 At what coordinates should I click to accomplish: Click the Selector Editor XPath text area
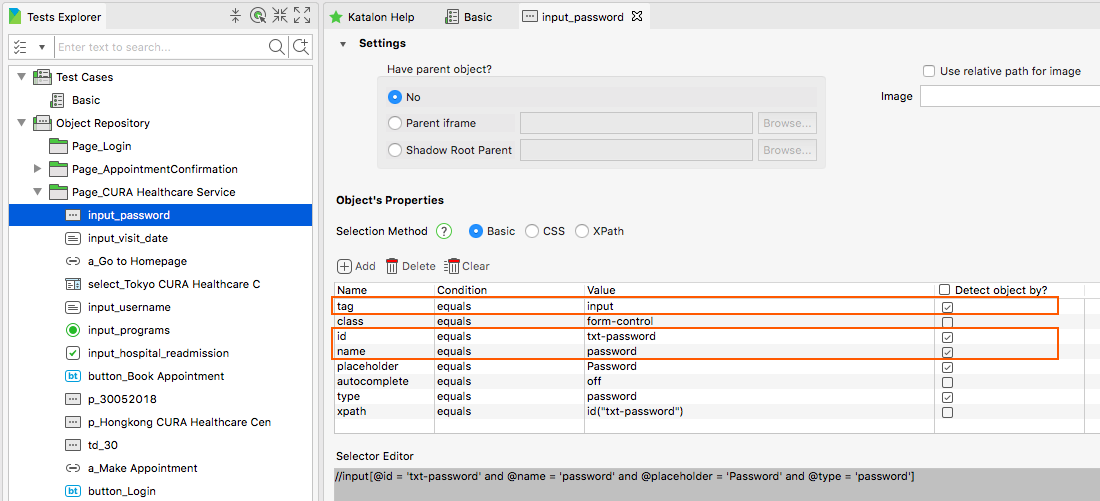[x=717, y=484]
